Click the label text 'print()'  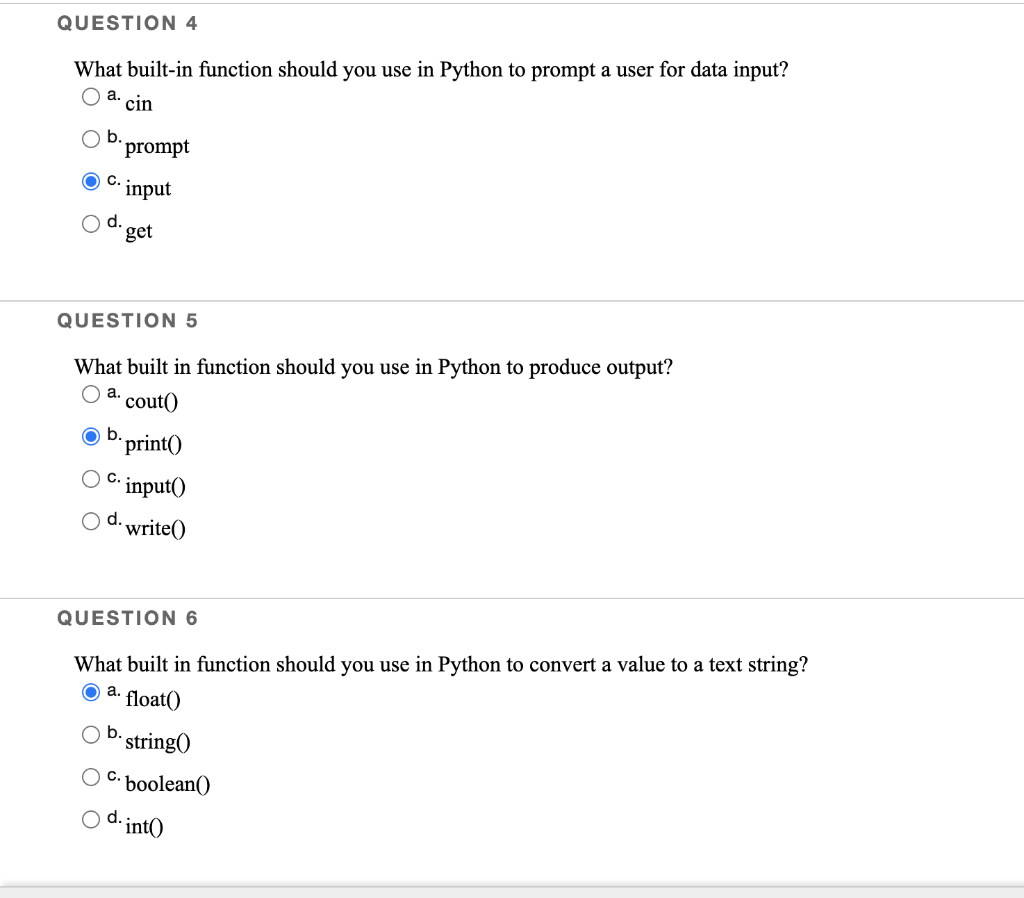click(x=152, y=444)
